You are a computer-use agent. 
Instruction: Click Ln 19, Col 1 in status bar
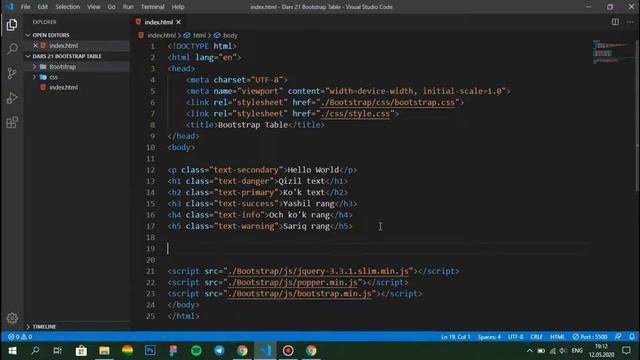[x=456, y=337]
